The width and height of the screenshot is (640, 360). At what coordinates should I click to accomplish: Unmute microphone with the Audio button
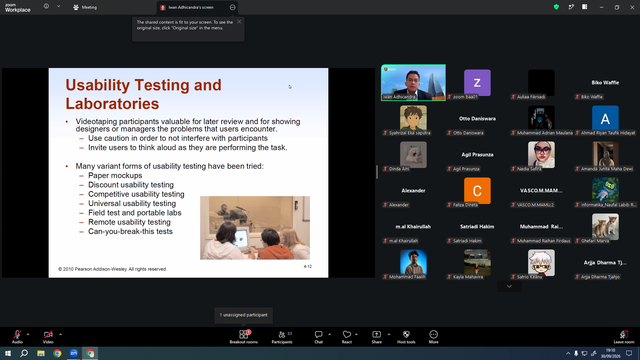(x=17, y=337)
